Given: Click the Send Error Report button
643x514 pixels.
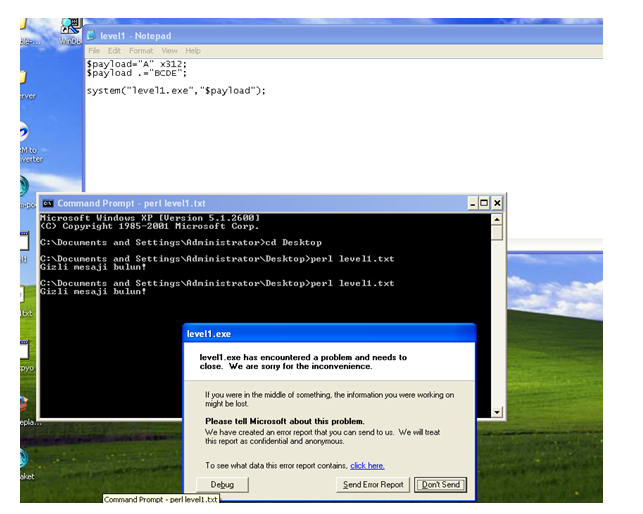Looking at the screenshot, I should 373,484.
